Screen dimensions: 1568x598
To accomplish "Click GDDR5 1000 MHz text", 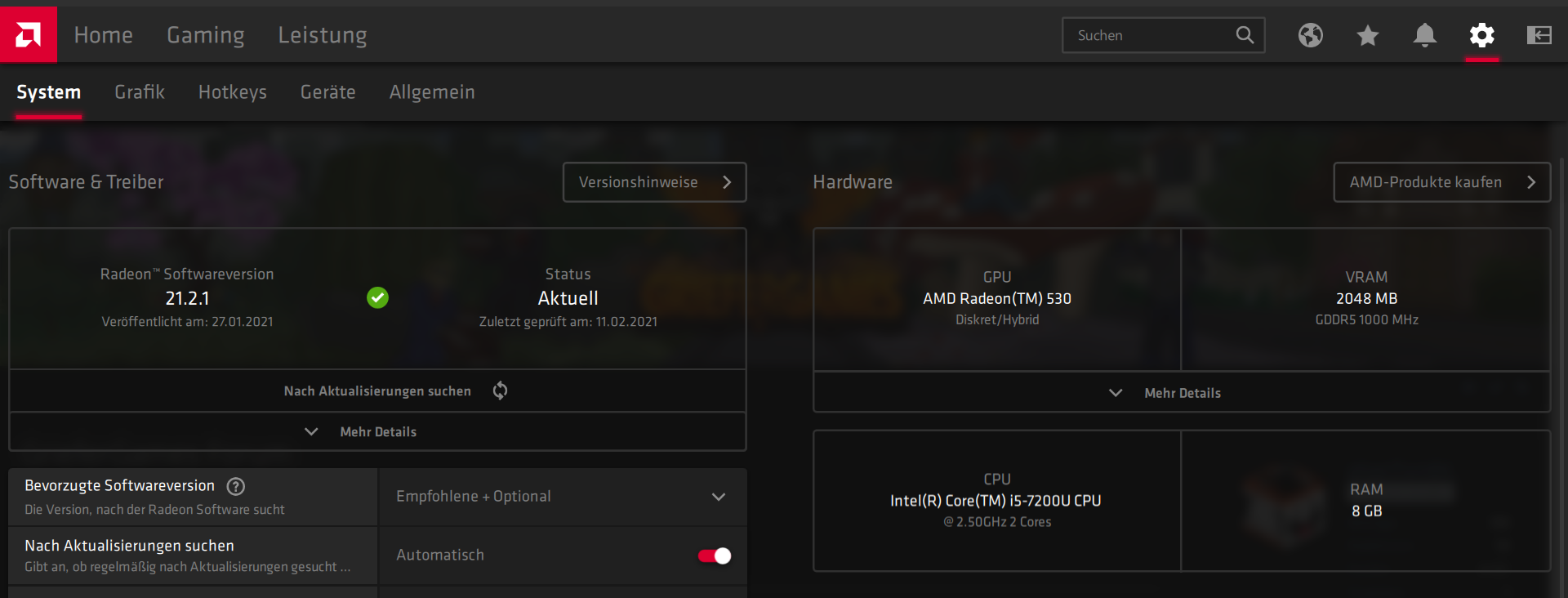I will 1367,320.
